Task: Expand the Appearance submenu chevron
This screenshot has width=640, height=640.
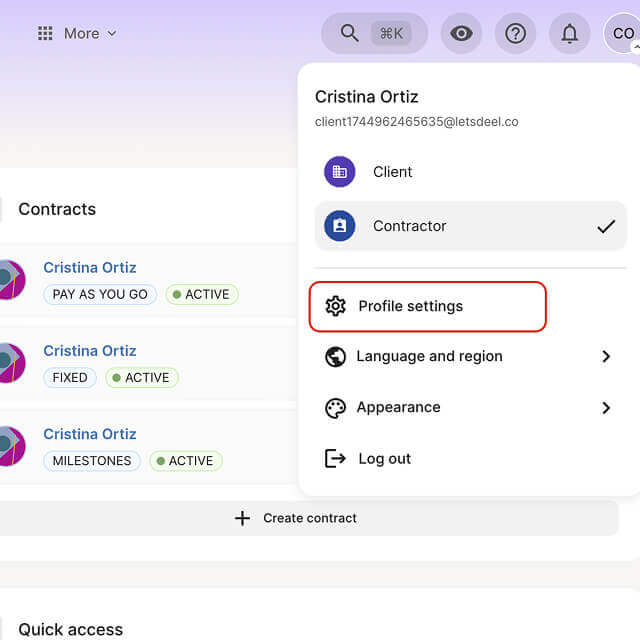Action: (606, 407)
